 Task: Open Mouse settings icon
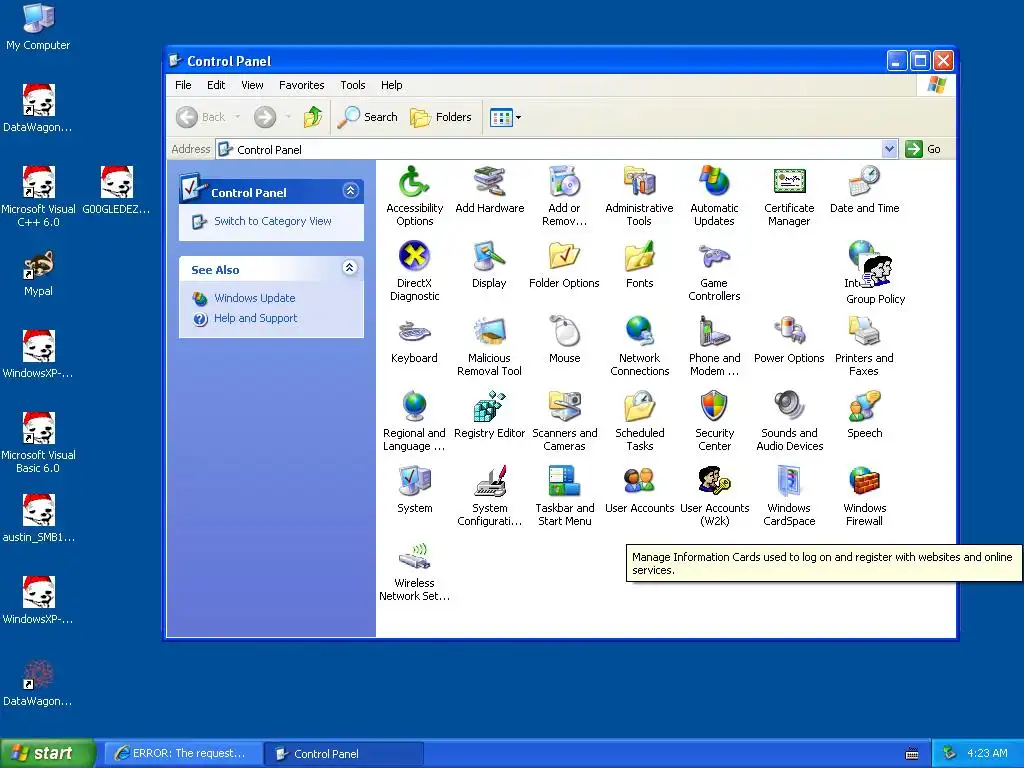pyautogui.click(x=564, y=331)
